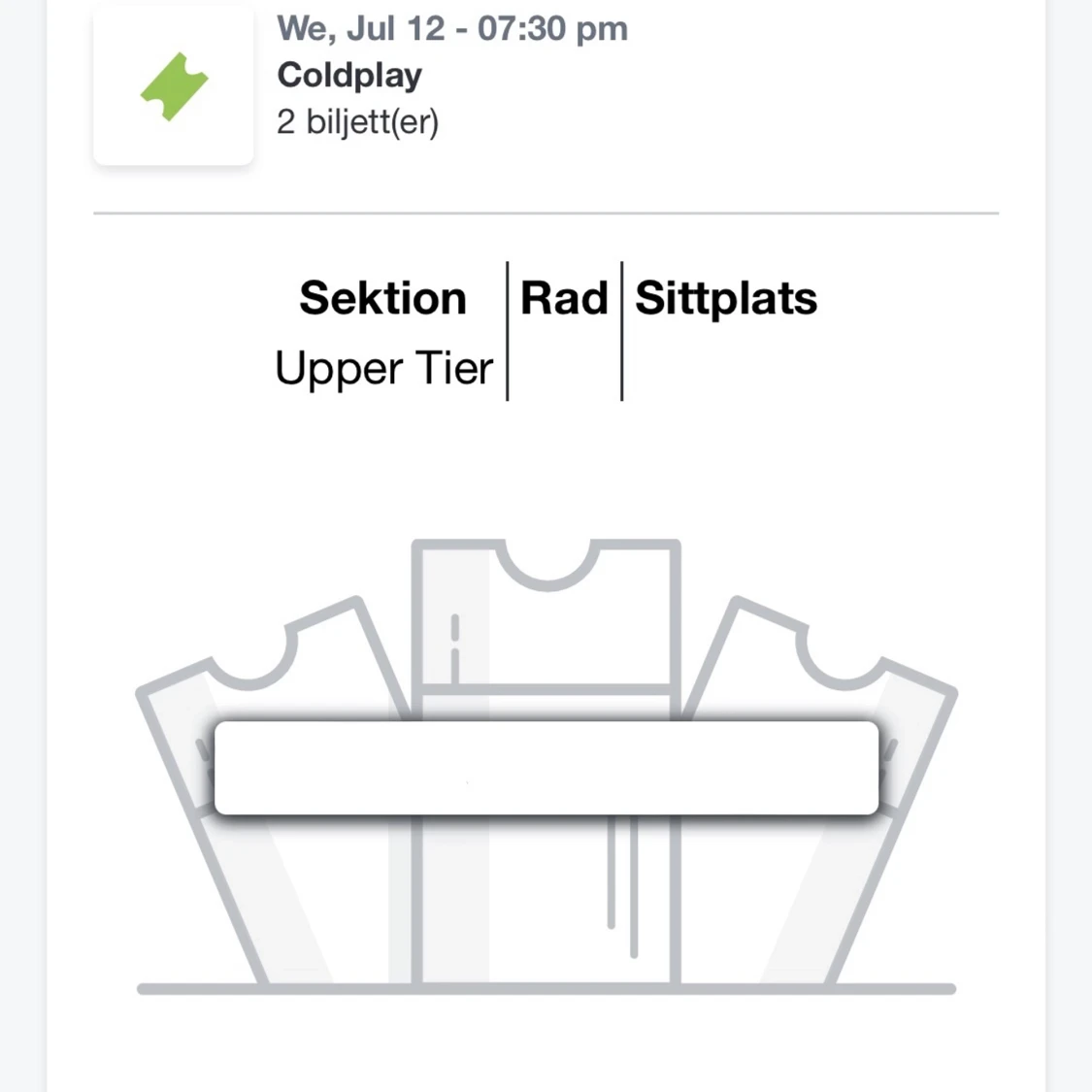Click the empty Rad value cell

click(564, 367)
